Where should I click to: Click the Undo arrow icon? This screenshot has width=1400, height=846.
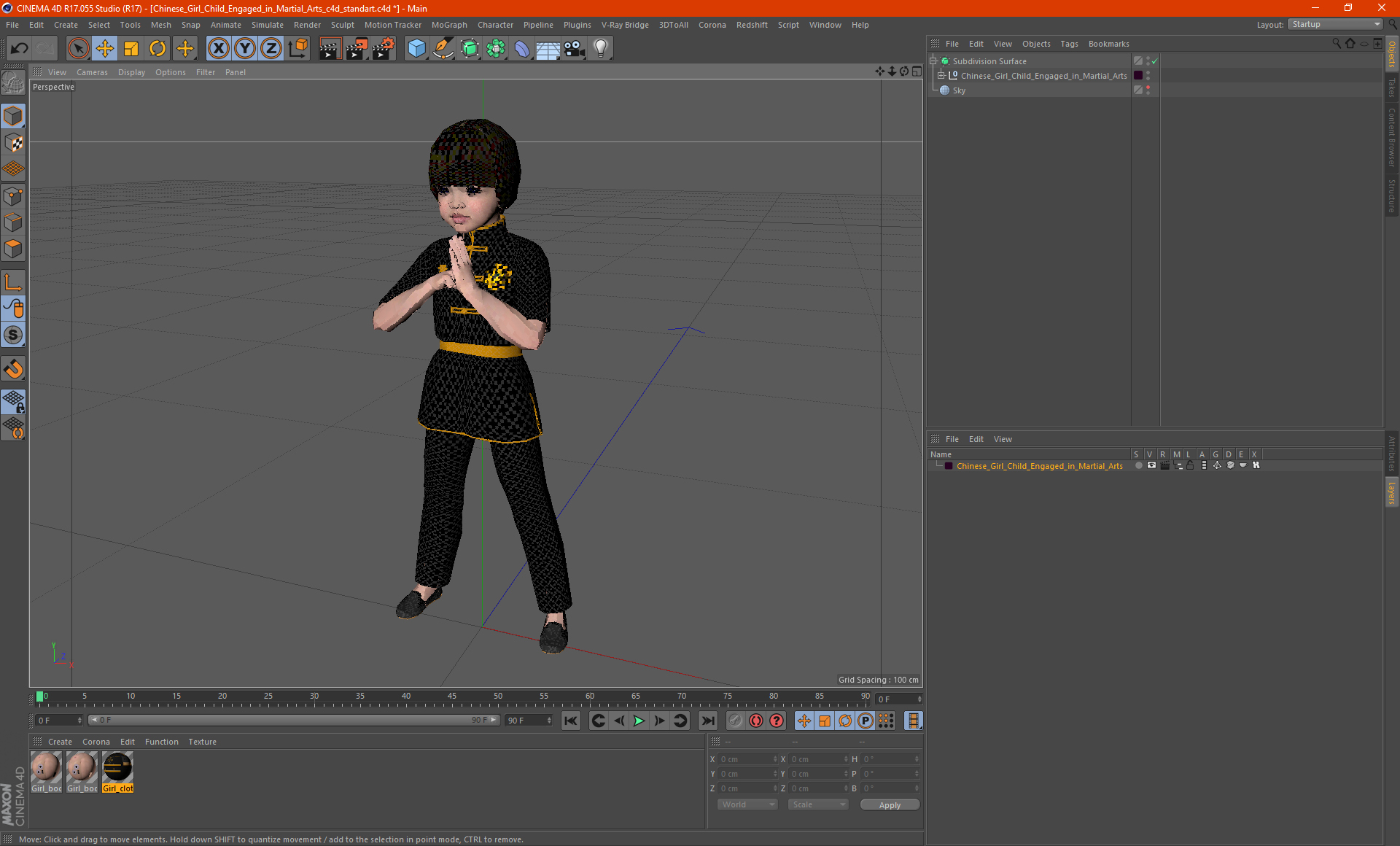pyautogui.click(x=19, y=49)
